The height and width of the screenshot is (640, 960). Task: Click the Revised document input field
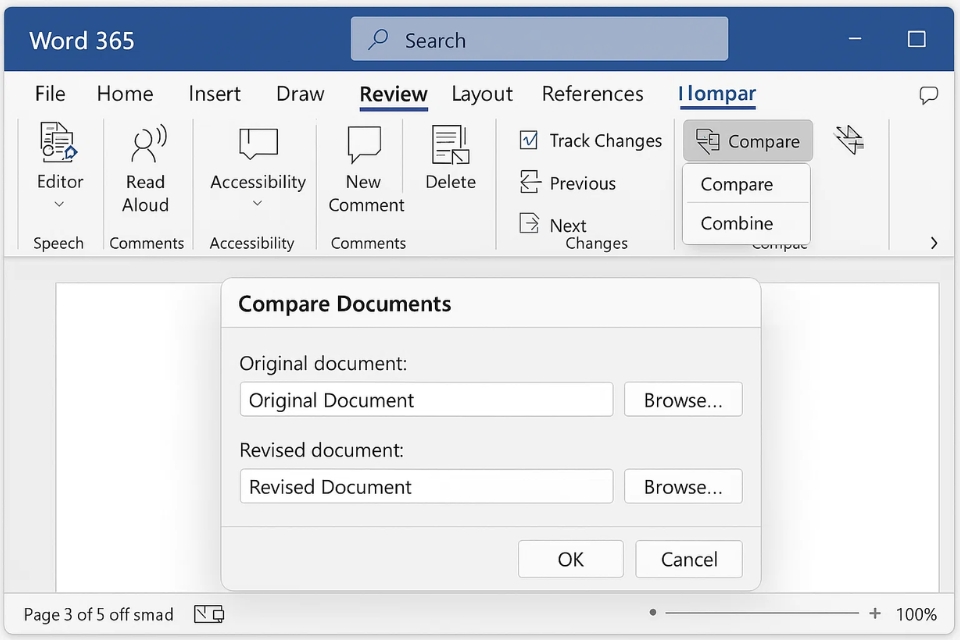[426, 487]
